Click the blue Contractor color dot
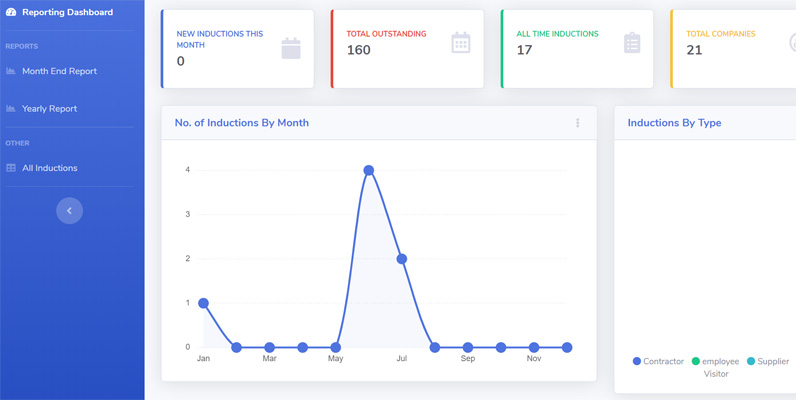 point(637,361)
